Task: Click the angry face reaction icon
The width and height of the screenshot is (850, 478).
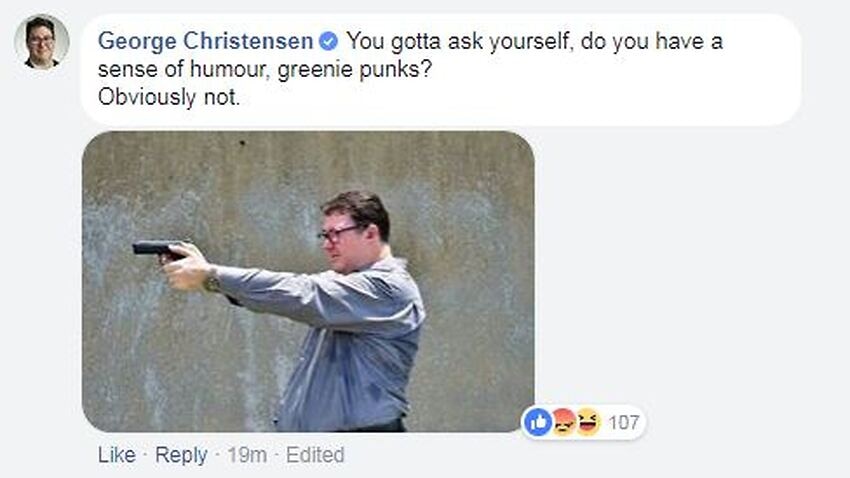Action: point(564,422)
